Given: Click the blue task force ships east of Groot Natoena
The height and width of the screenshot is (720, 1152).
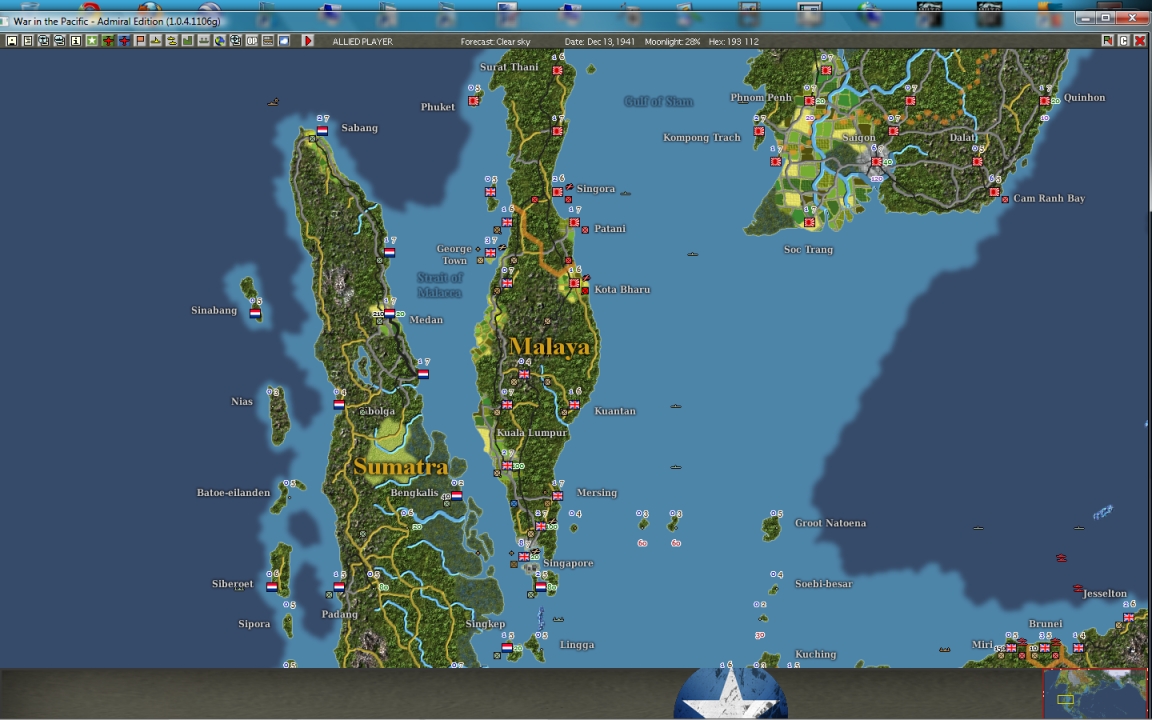Looking at the screenshot, I should point(1103,512).
